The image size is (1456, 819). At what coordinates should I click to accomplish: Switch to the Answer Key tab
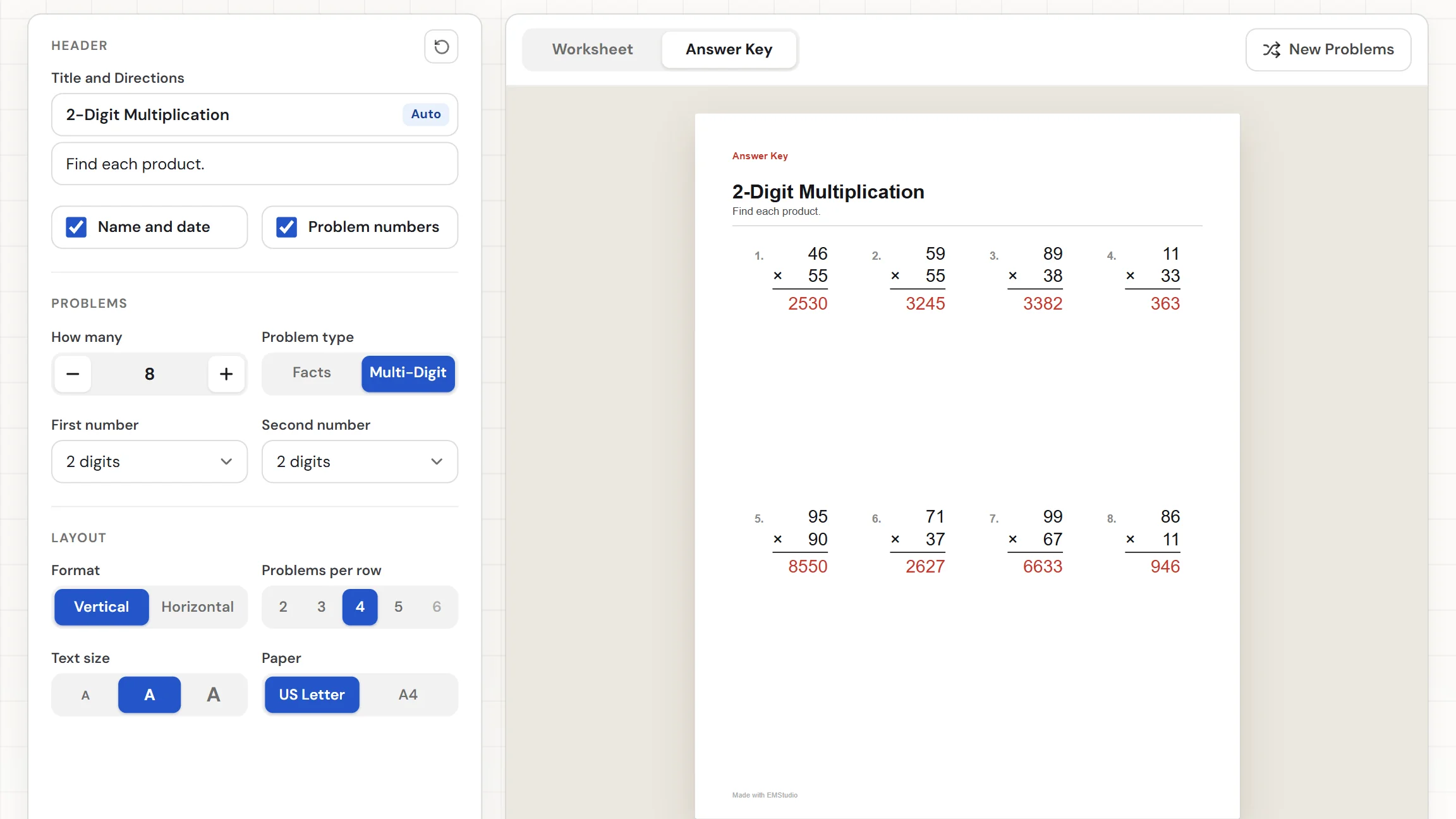(x=729, y=49)
